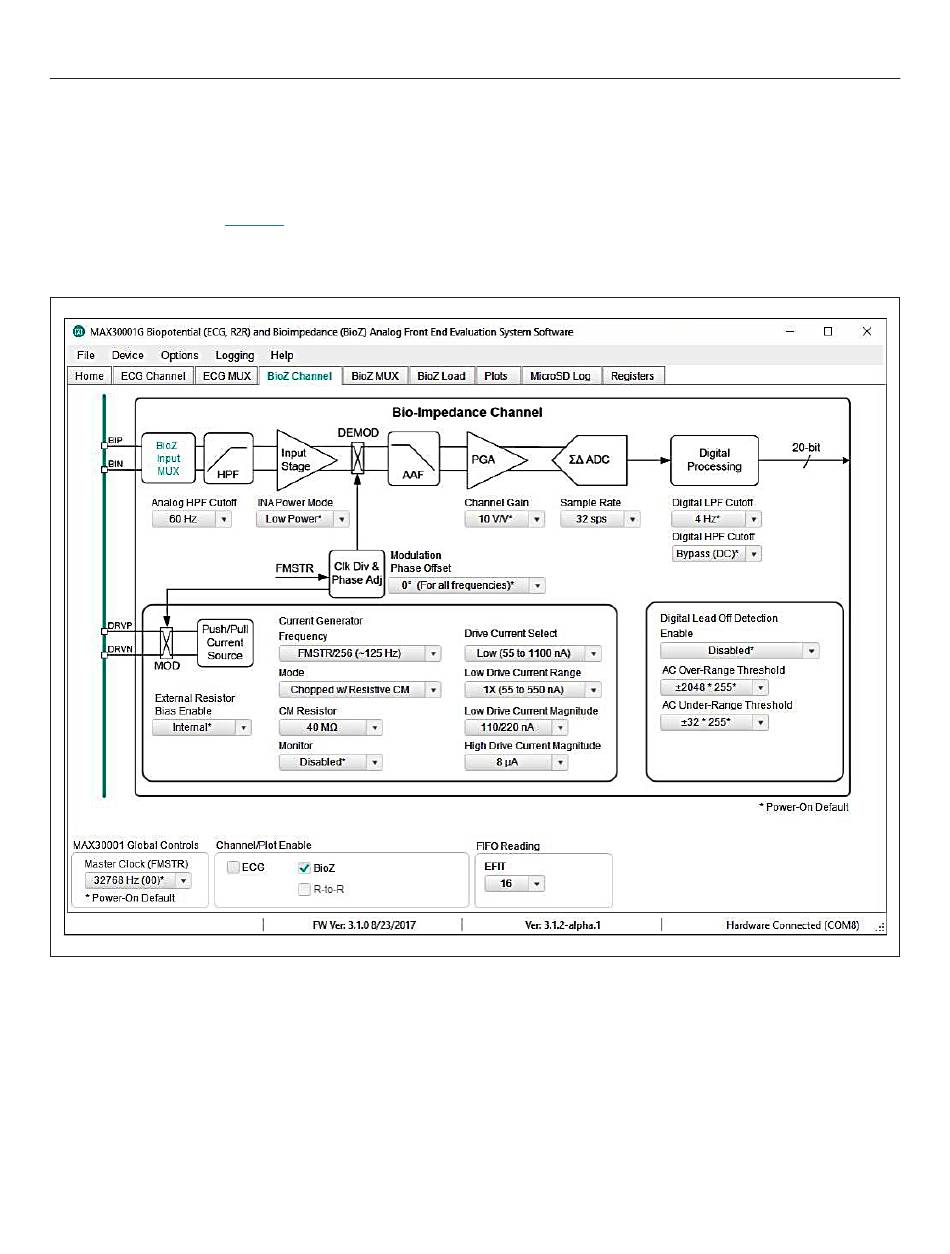Open the AC Under-Range Threshold dropdown
This screenshot has height=1254, width=950.
coord(714,722)
